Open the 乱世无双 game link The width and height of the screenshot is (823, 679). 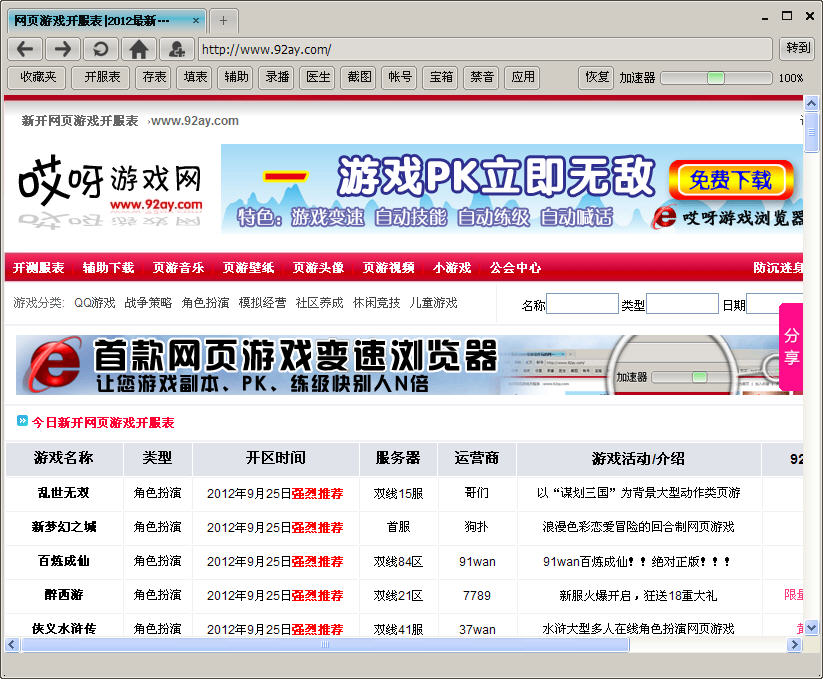(63, 493)
